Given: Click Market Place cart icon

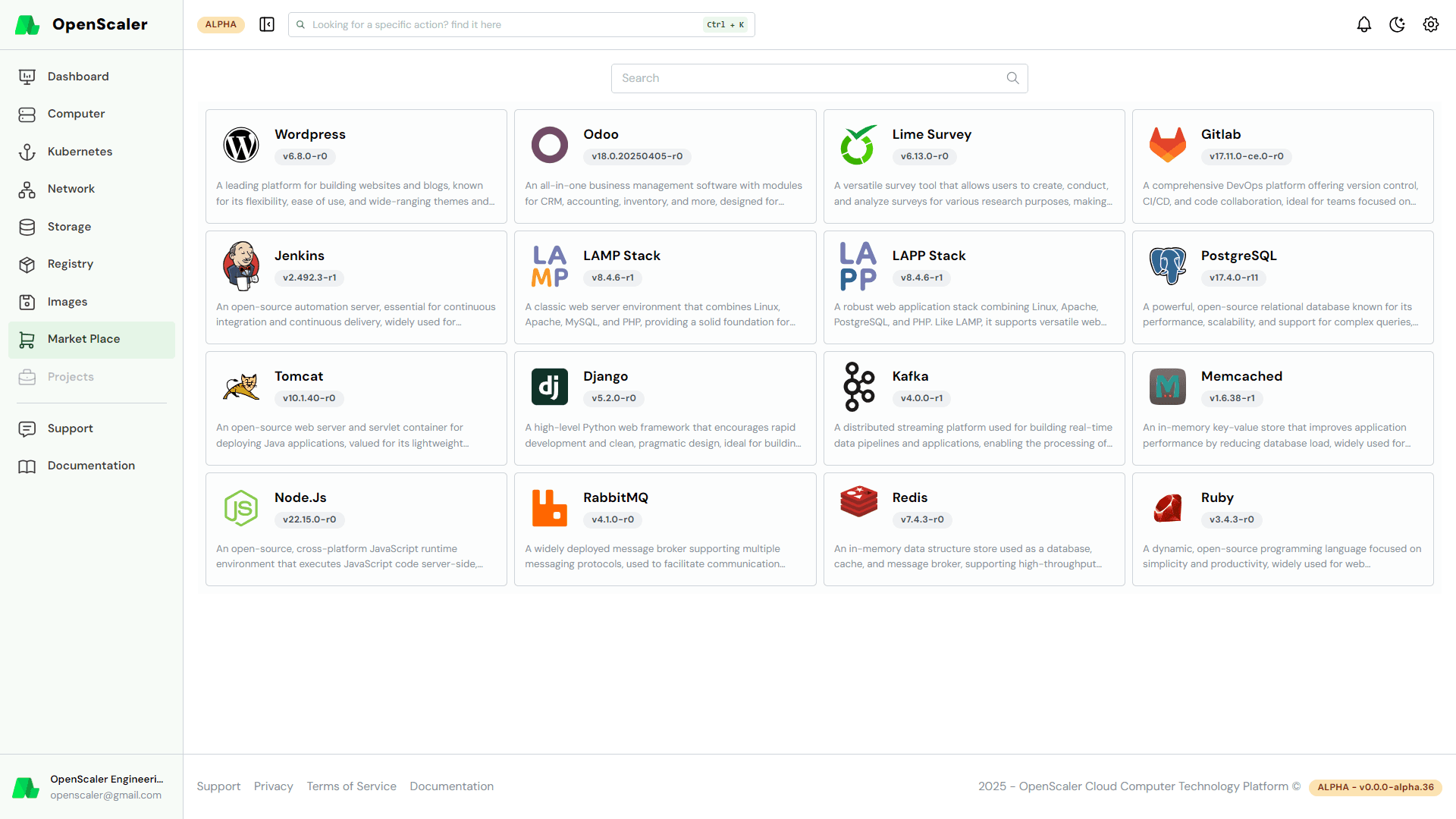Looking at the screenshot, I should 27,339.
